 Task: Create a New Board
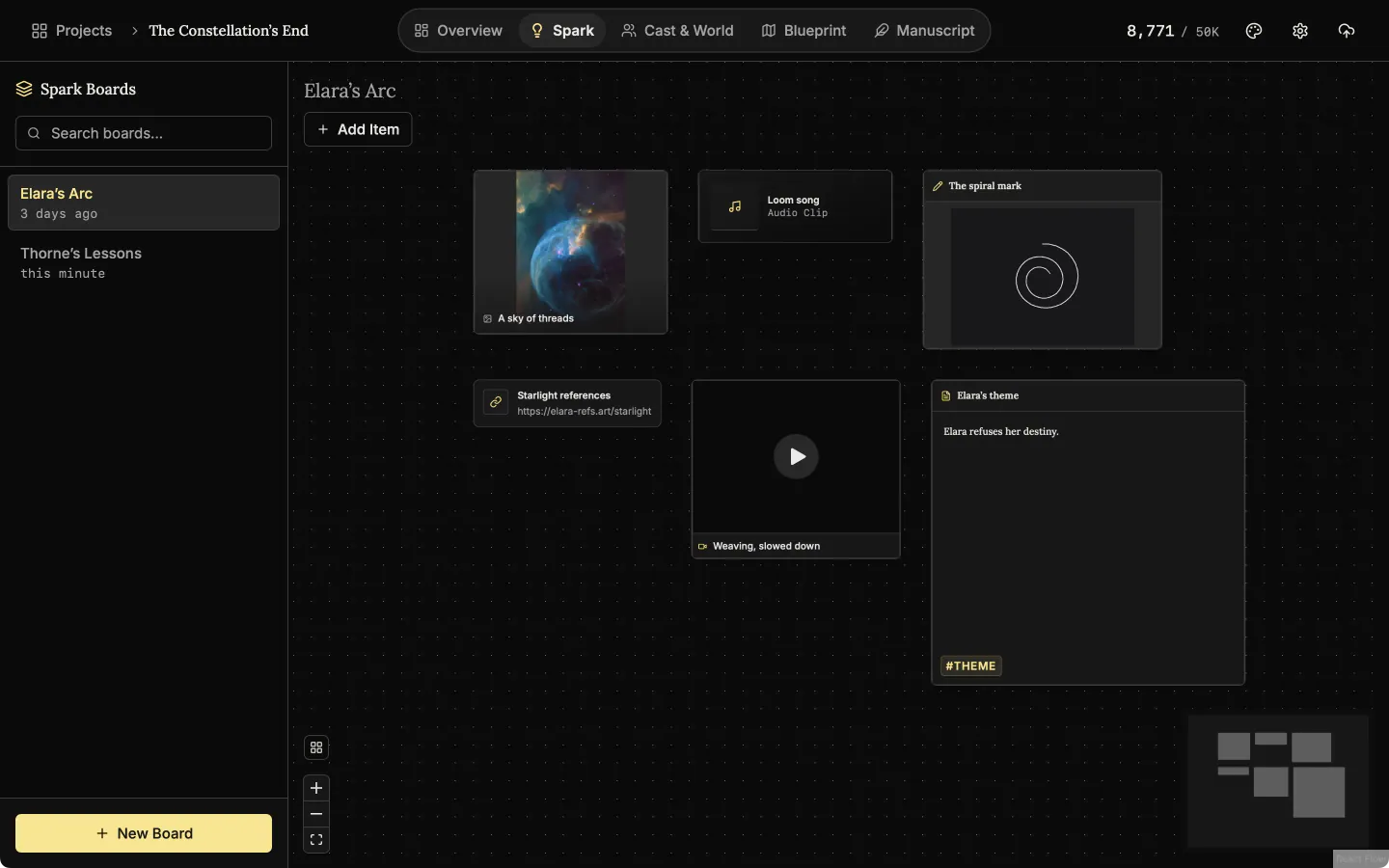[144, 833]
